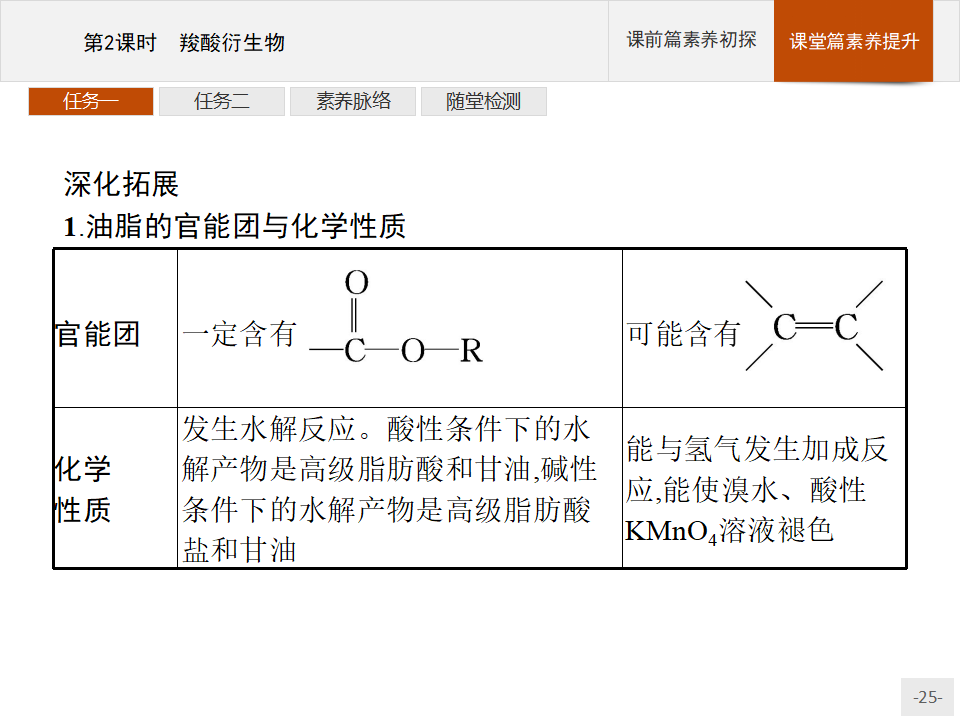Click the KMnO4溶液褪色 text

[729, 530]
